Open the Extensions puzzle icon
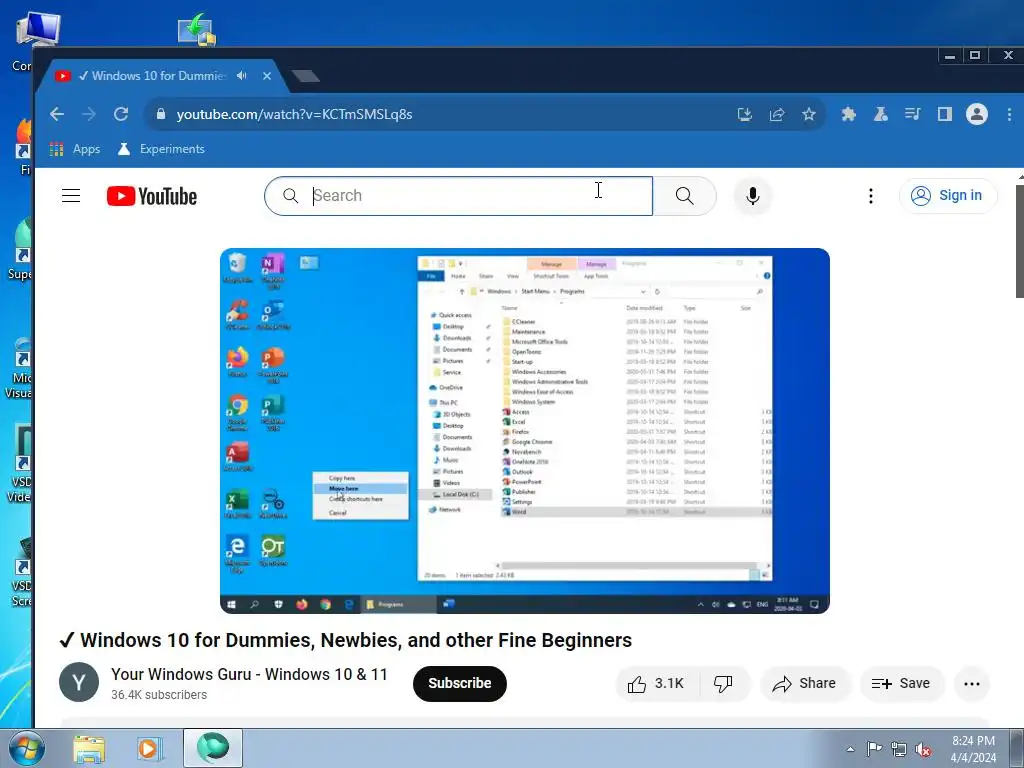Image resolution: width=1024 pixels, height=768 pixels. click(848, 115)
